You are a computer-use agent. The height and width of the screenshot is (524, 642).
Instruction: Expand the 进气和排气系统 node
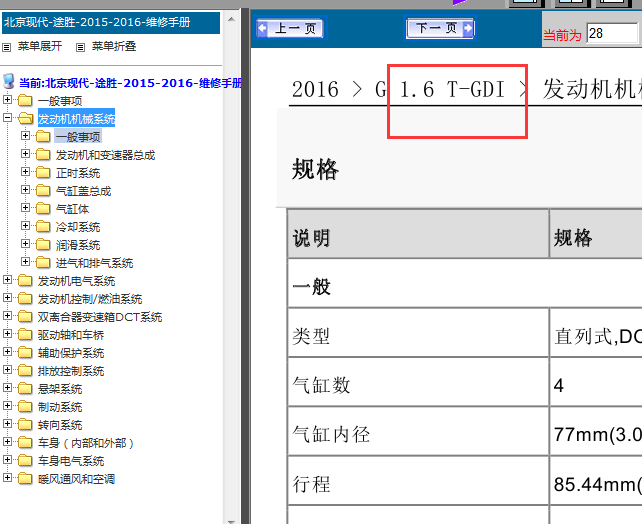25,262
